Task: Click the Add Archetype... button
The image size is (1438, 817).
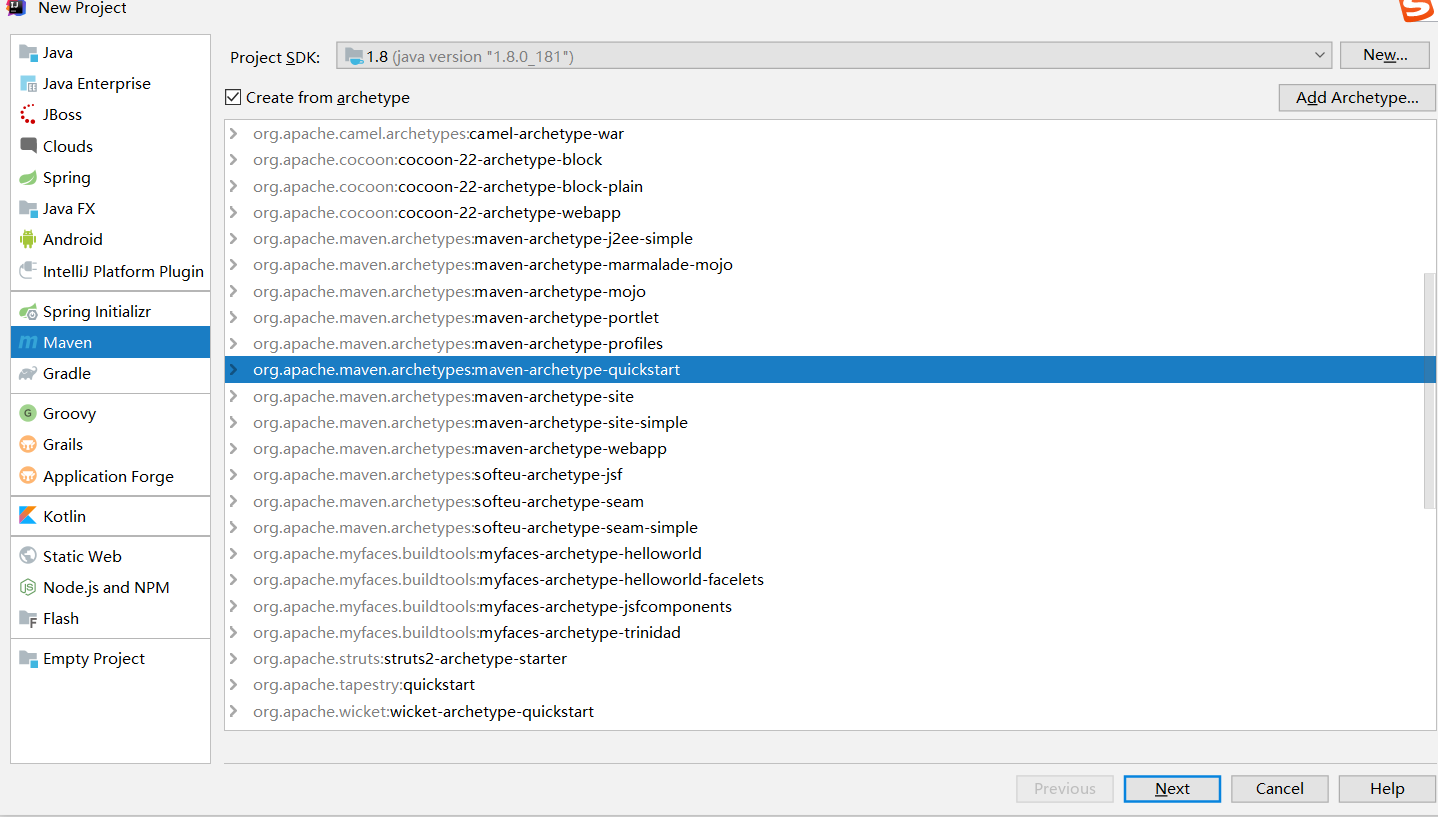Action: (x=1357, y=98)
